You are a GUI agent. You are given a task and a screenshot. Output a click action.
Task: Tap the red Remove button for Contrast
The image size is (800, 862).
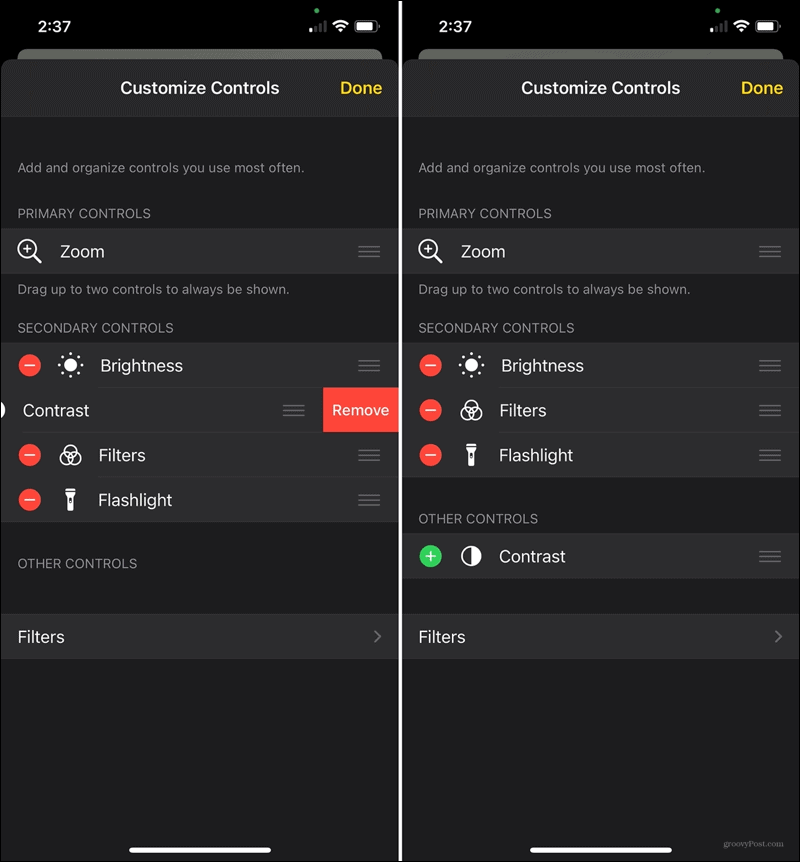[x=361, y=410]
